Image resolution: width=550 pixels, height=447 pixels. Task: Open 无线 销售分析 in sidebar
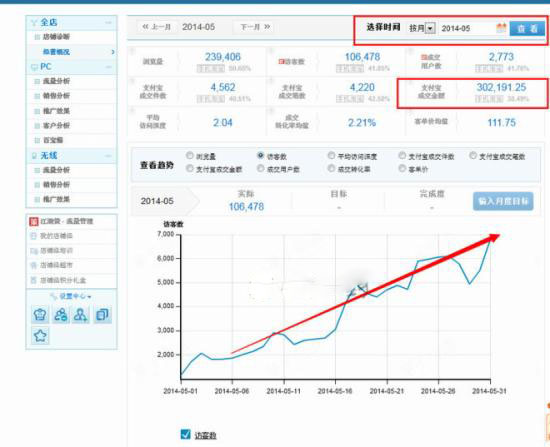point(56,185)
